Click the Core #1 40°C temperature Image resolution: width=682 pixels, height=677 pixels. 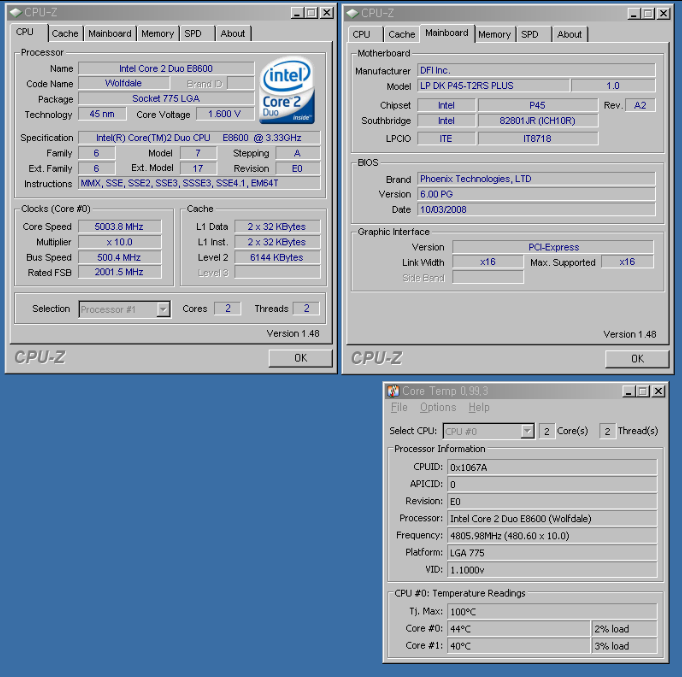point(518,646)
